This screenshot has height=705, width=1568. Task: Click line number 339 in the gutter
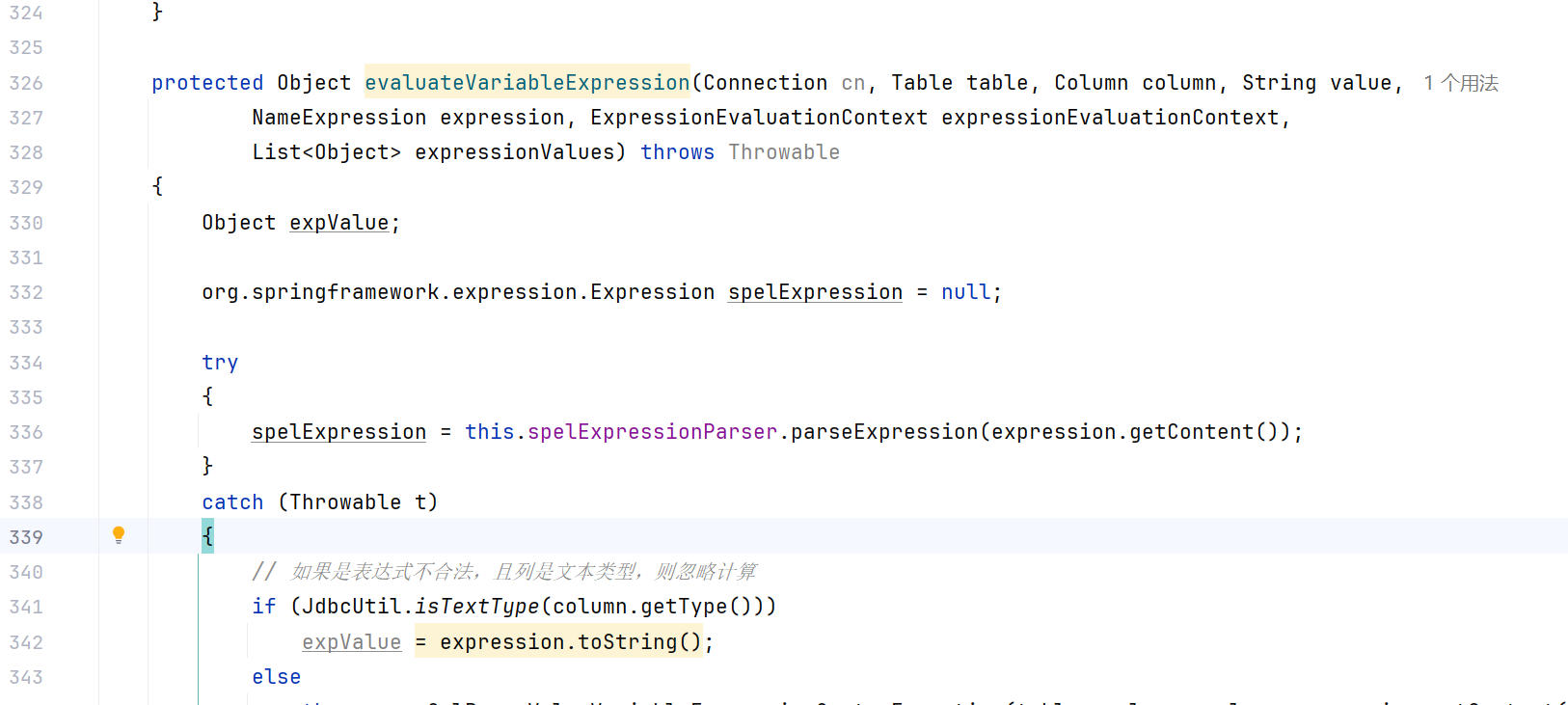click(26, 537)
